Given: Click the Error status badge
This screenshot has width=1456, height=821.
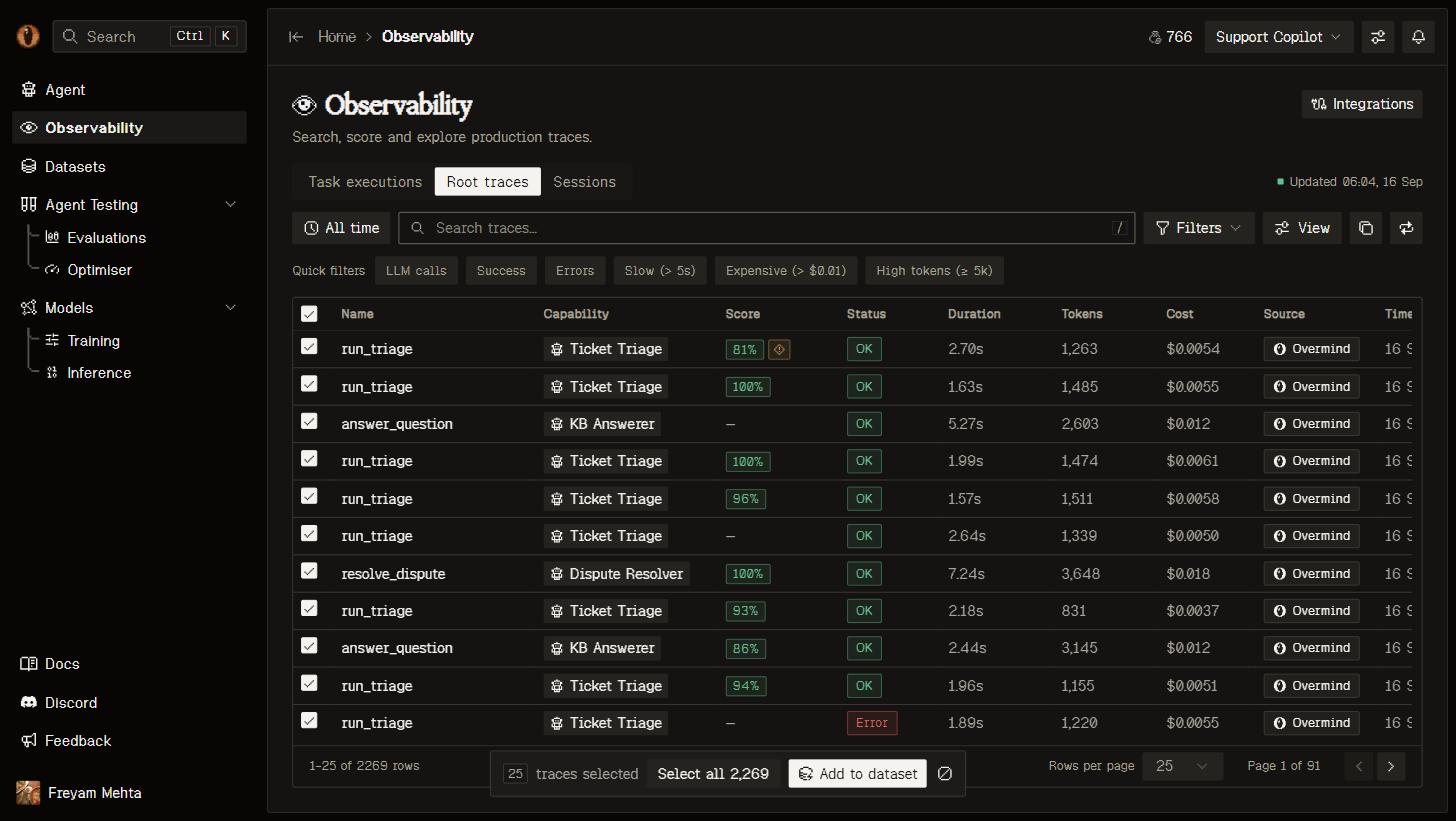Looking at the screenshot, I should pos(872,723).
